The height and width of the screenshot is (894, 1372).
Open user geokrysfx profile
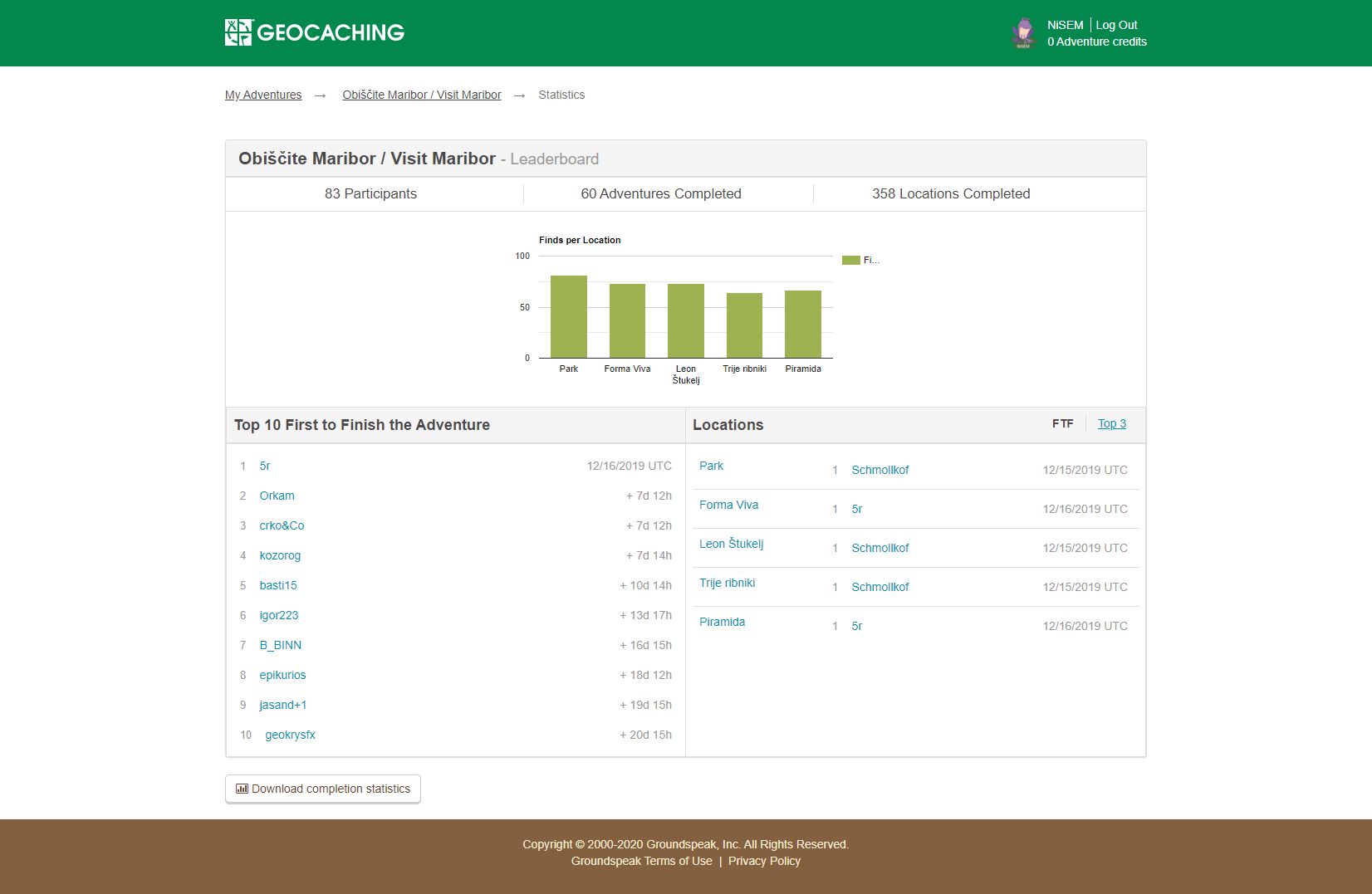pos(290,735)
